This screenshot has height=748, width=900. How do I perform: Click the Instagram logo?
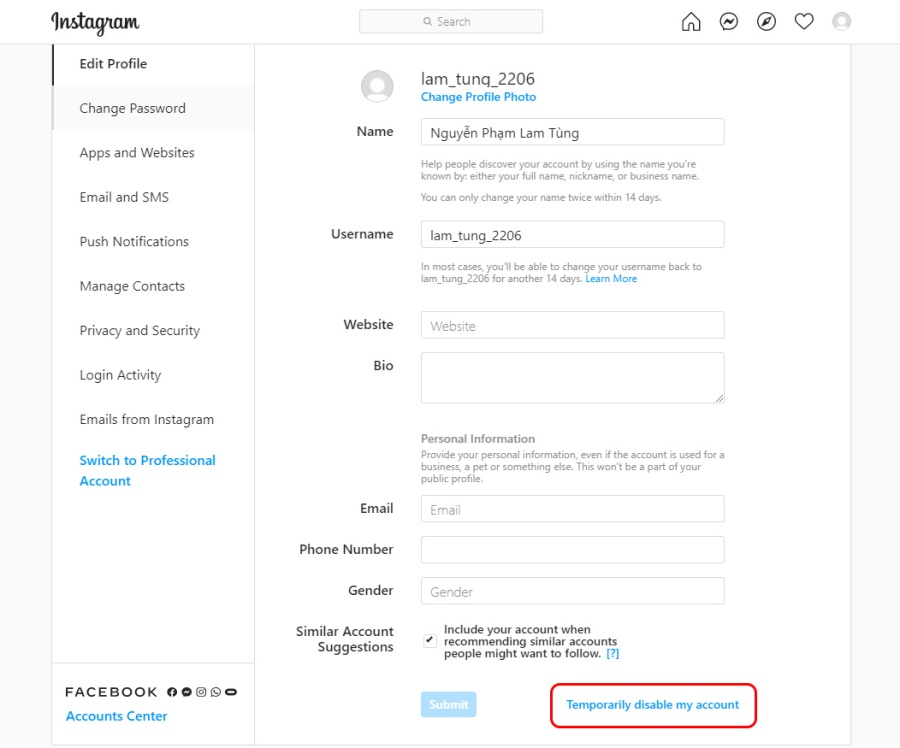[x=95, y=22]
